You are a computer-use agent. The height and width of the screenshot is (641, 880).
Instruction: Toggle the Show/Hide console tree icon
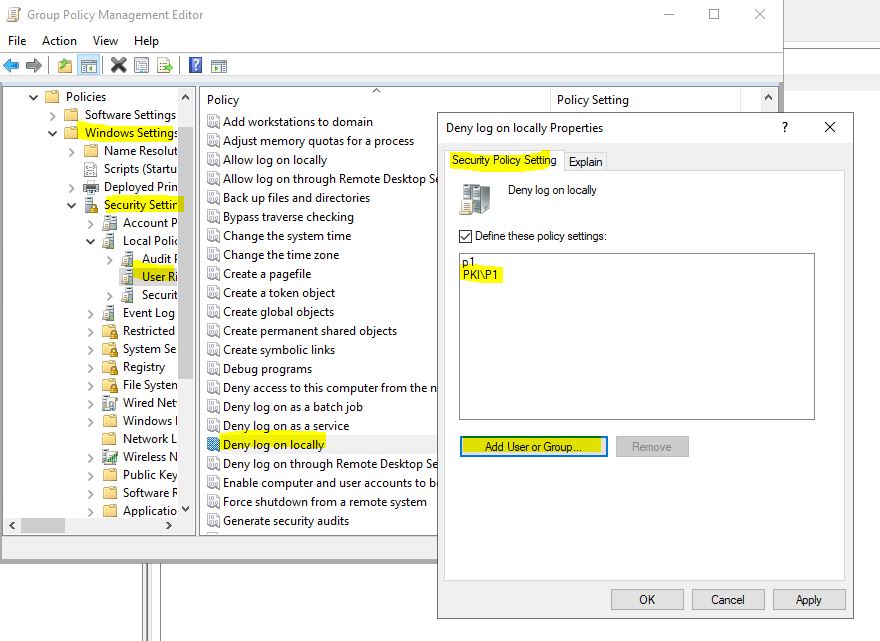(x=89, y=66)
